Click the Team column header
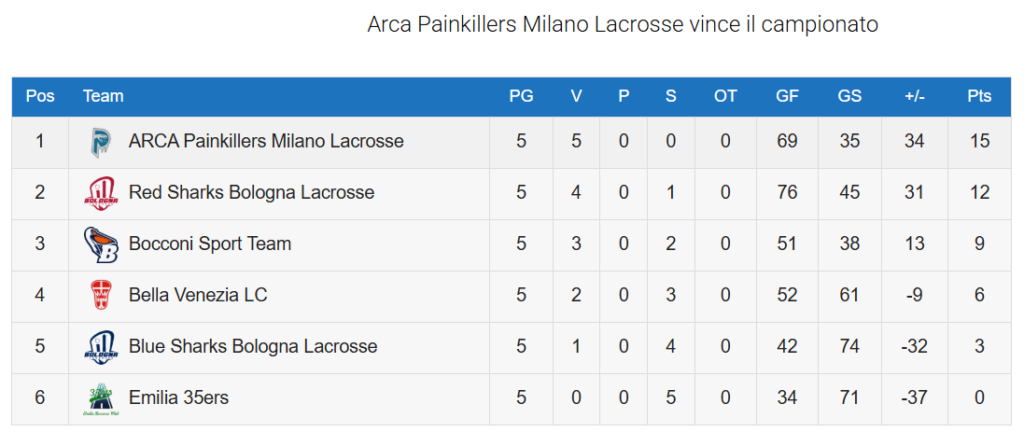The width and height of the screenshot is (1024, 432). coord(103,97)
